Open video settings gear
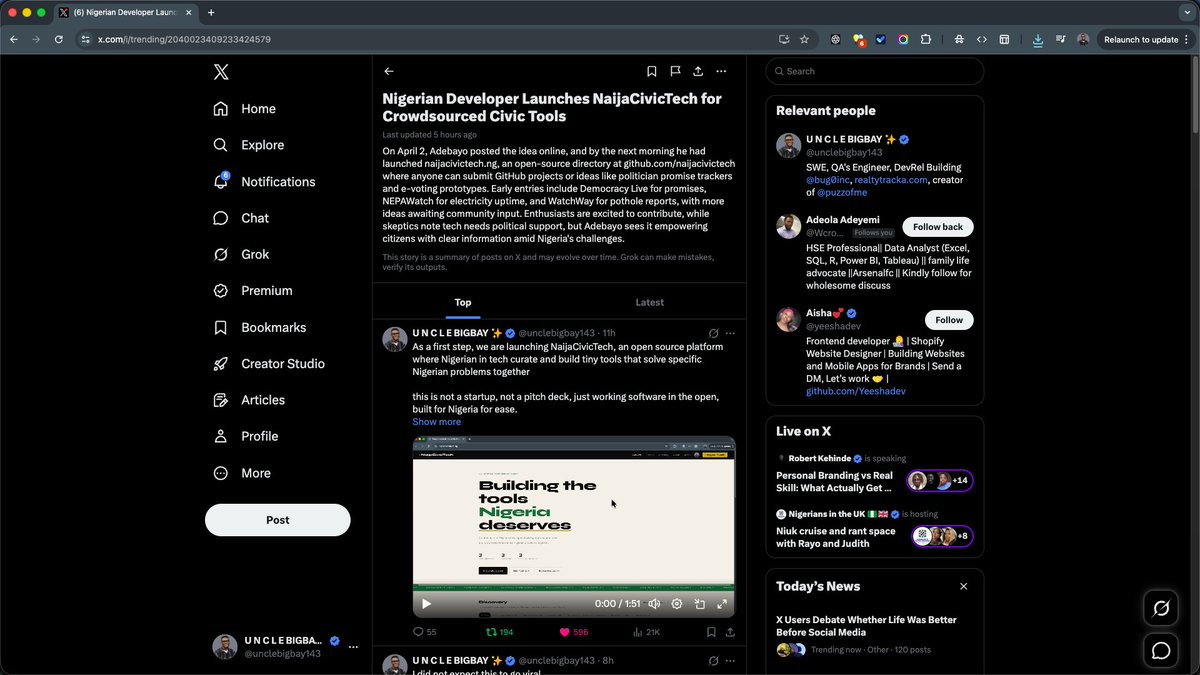This screenshot has width=1200, height=675. click(x=677, y=604)
